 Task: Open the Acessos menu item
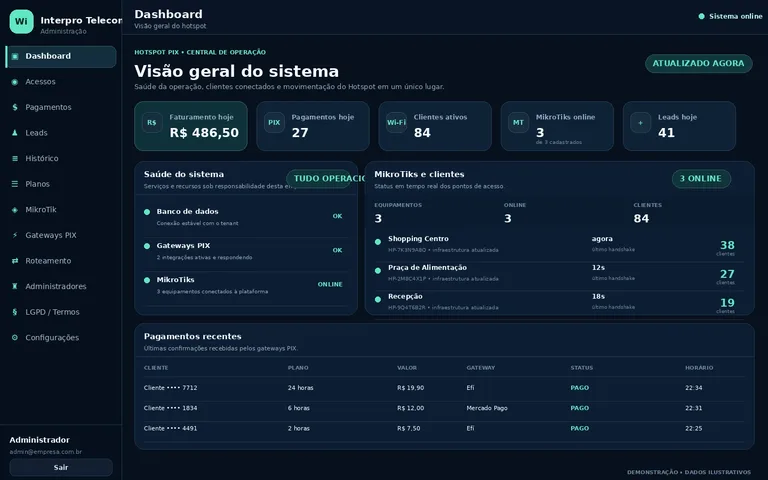(61, 82)
